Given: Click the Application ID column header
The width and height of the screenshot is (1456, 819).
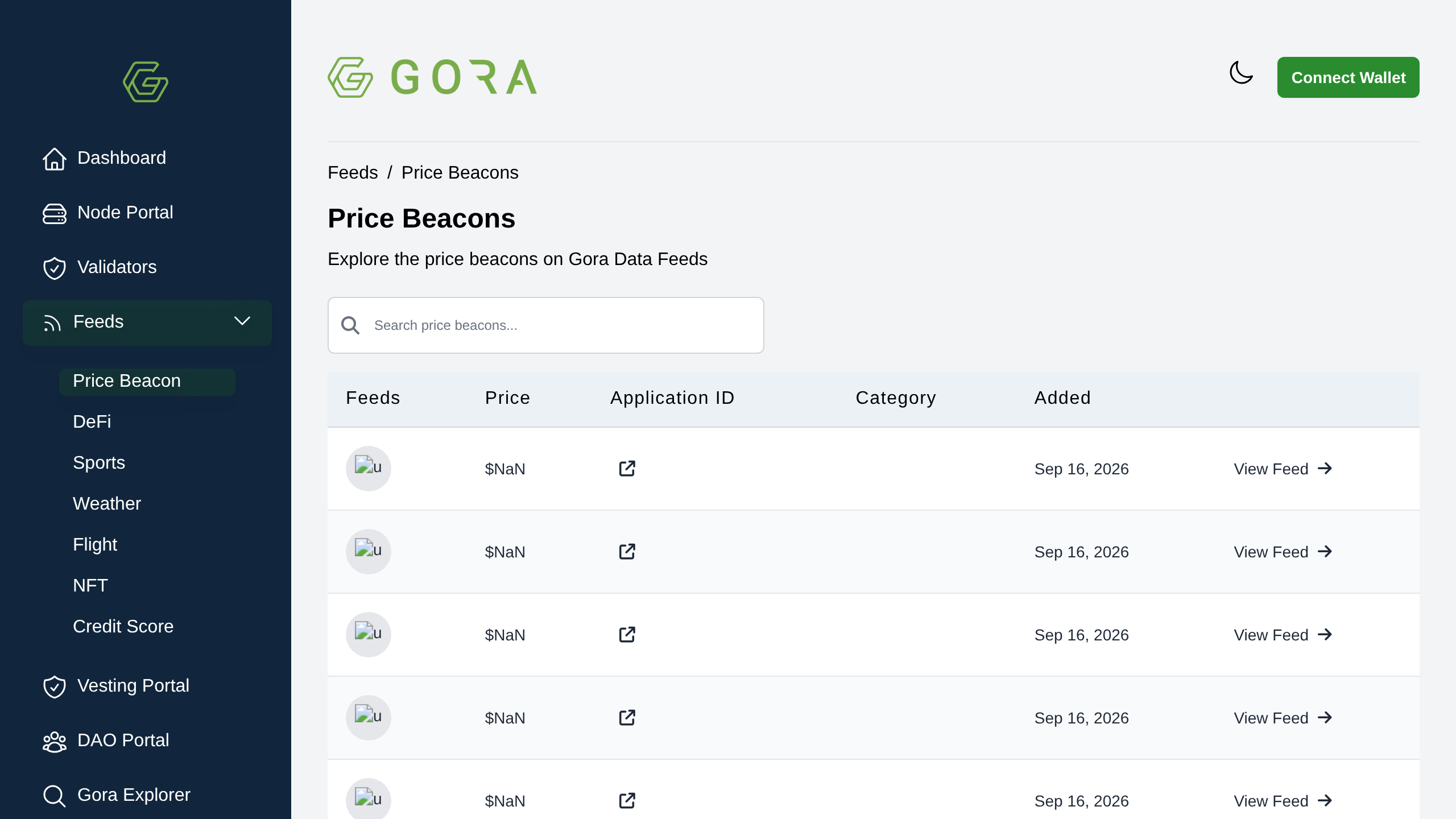Looking at the screenshot, I should coord(672,398).
